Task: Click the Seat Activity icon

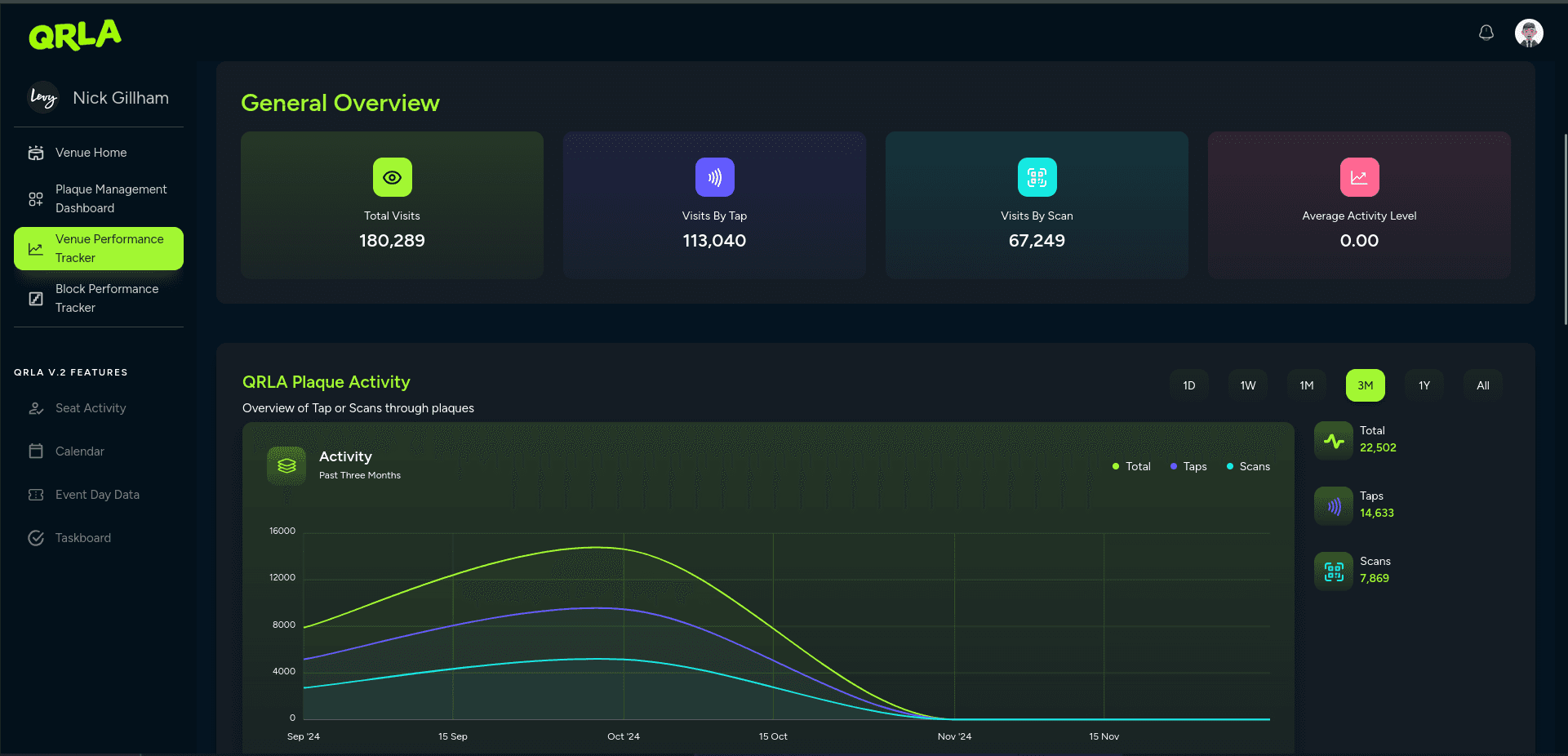Action: 36,408
